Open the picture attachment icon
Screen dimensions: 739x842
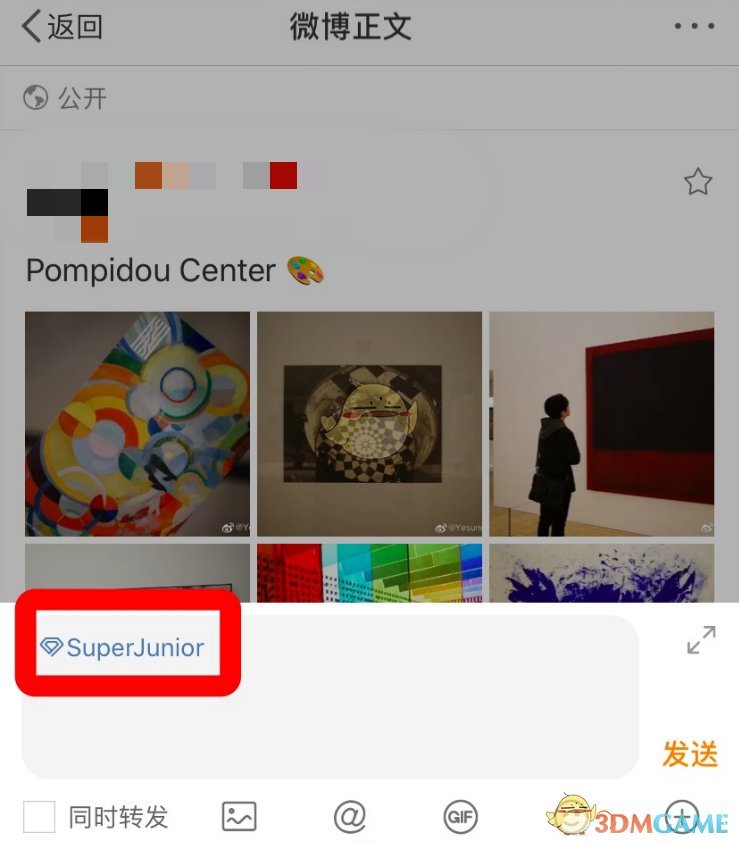[x=239, y=816]
